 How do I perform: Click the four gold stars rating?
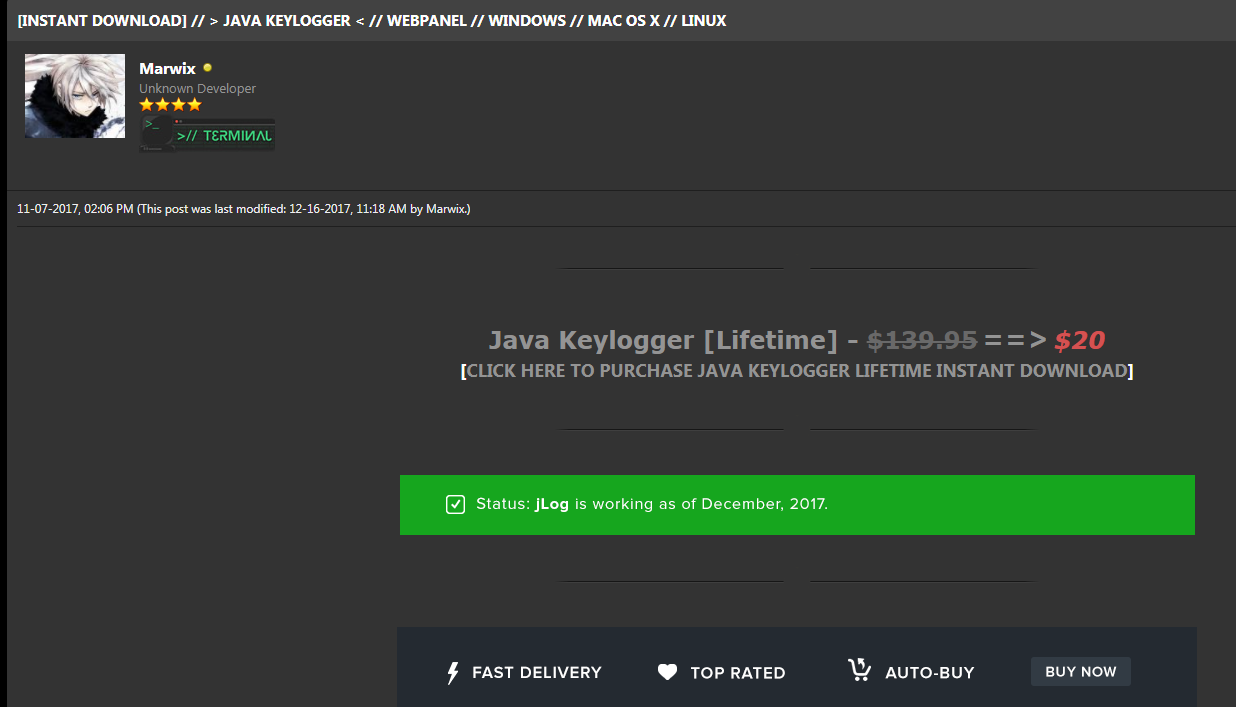coord(170,105)
